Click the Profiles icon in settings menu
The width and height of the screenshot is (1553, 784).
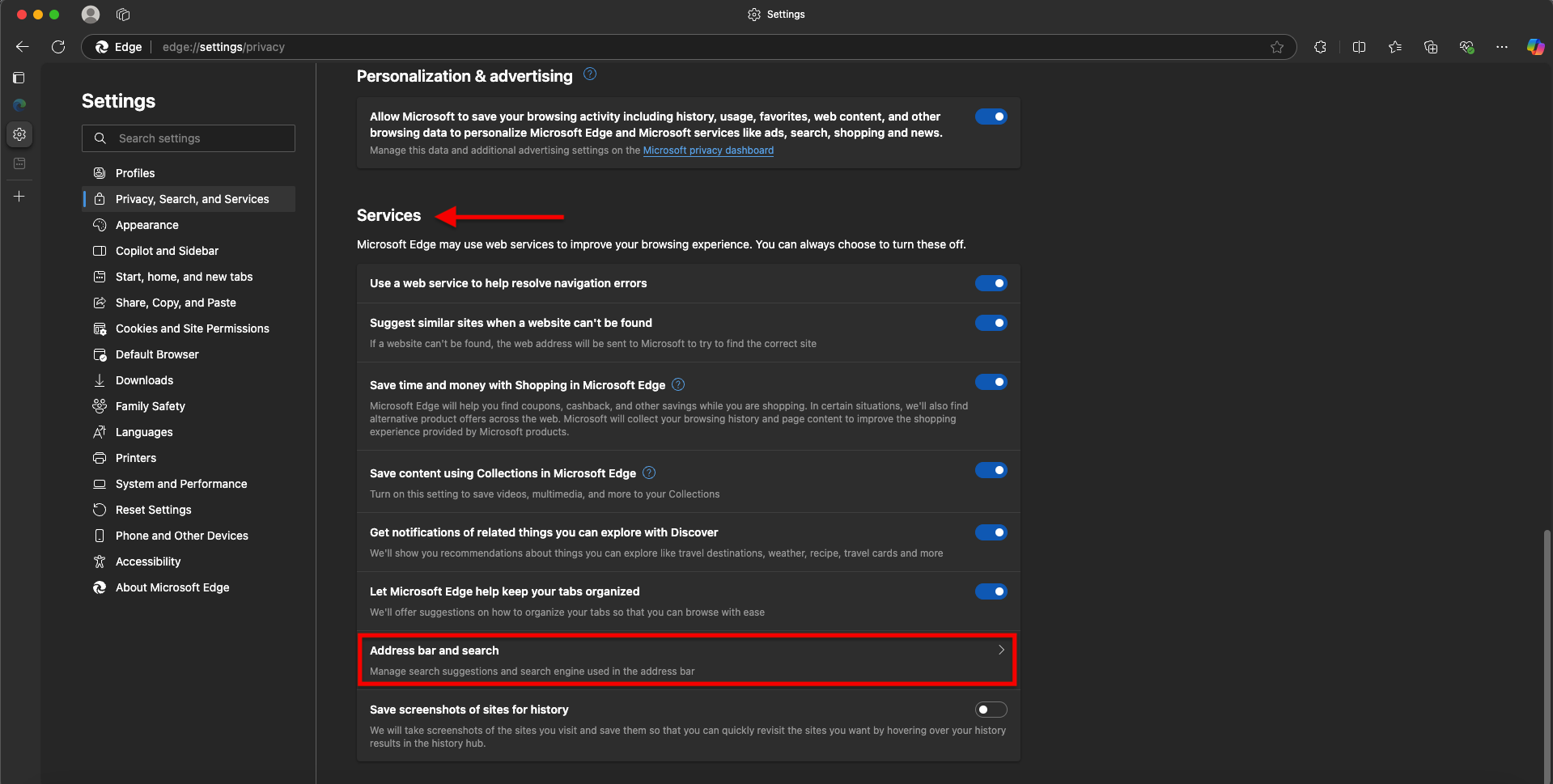coord(100,173)
